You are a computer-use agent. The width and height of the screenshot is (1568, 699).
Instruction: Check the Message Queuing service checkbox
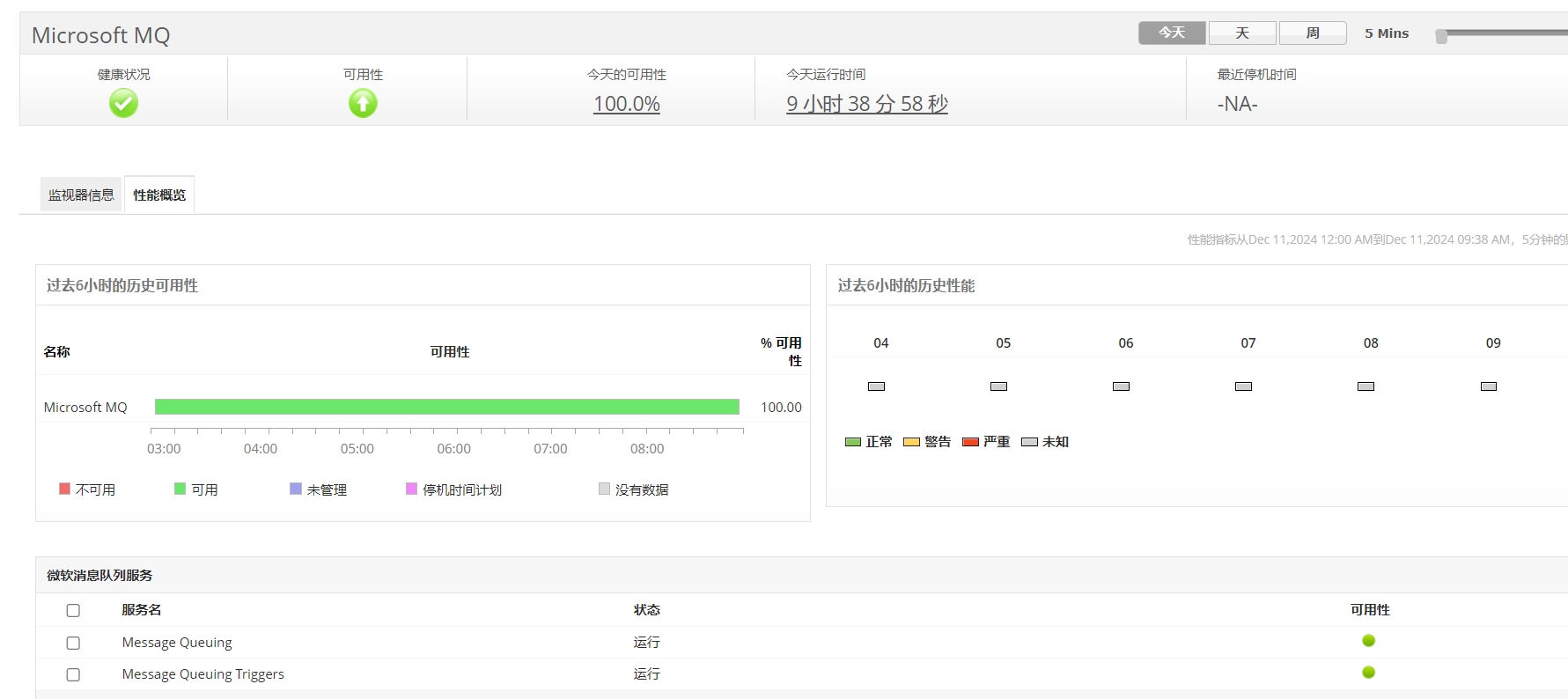tap(73, 644)
